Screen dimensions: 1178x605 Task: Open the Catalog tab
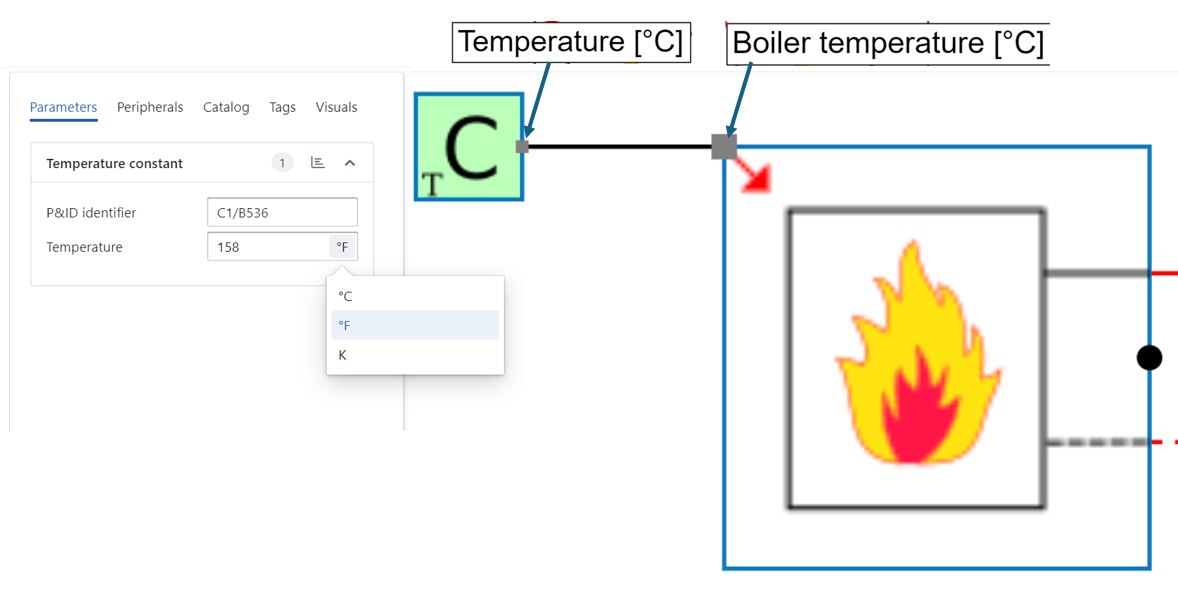(226, 107)
